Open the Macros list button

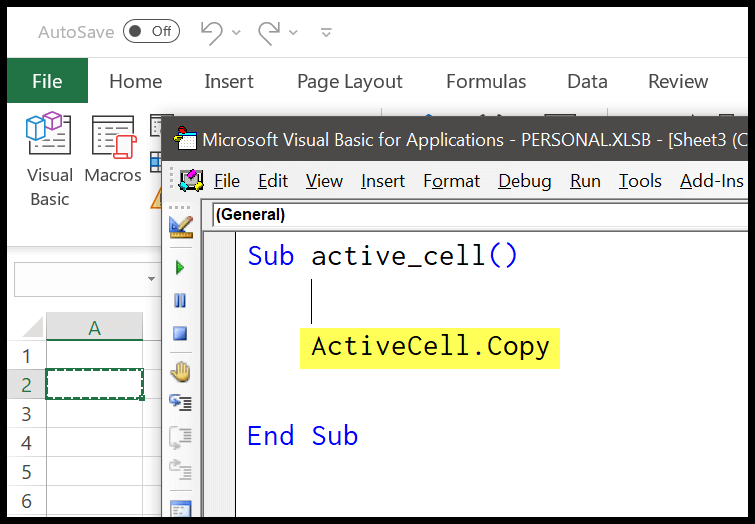click(113, 148)
